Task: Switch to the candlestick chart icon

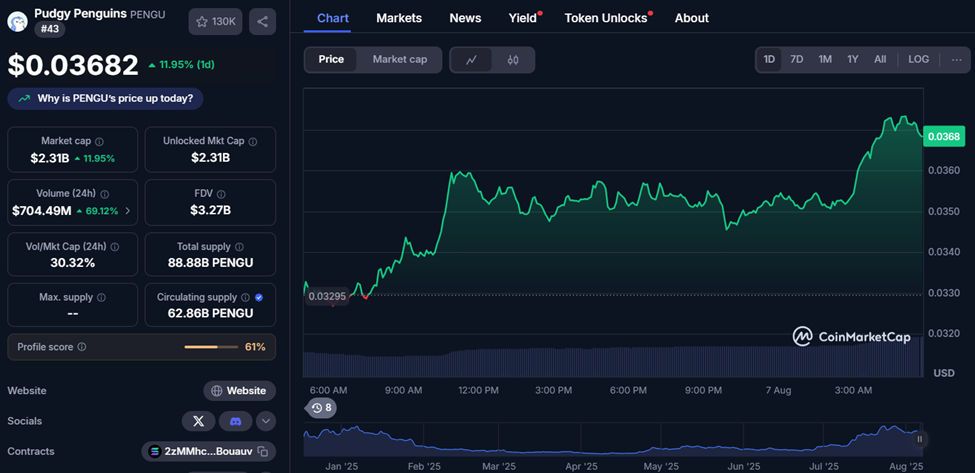Action: 513,60
